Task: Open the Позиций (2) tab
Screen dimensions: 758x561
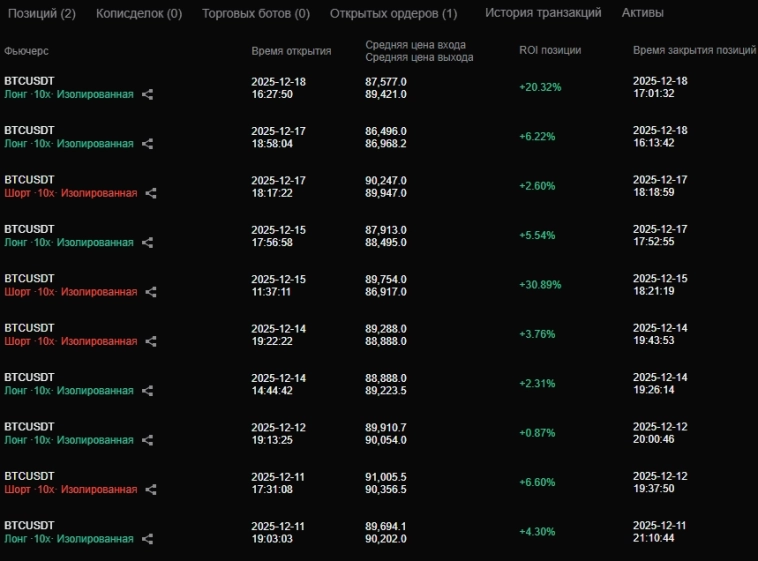Action: pyautogui.click(x=42, y=14)
